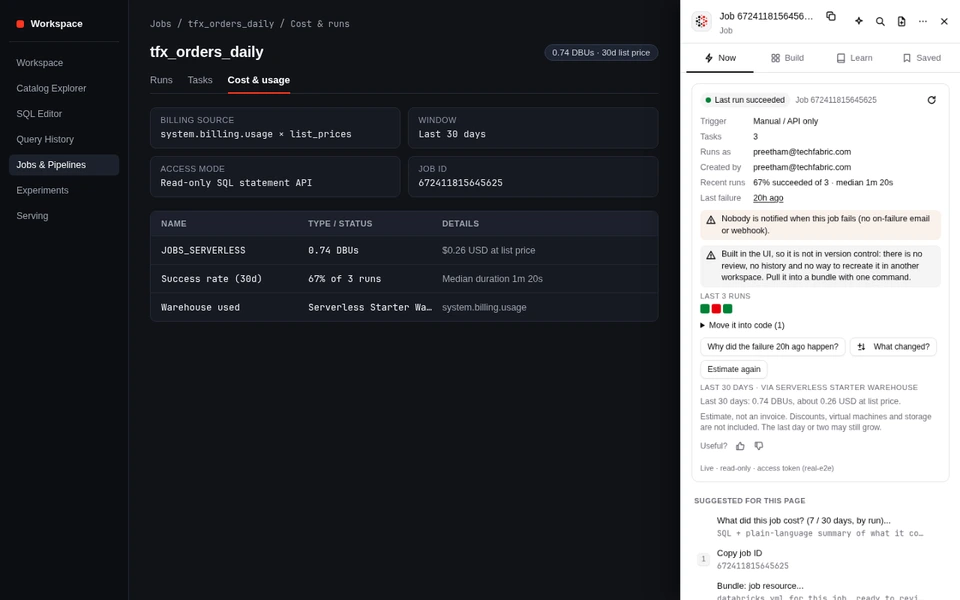Click the sparkle assistant icon in panel header

[x=859, y=21]
